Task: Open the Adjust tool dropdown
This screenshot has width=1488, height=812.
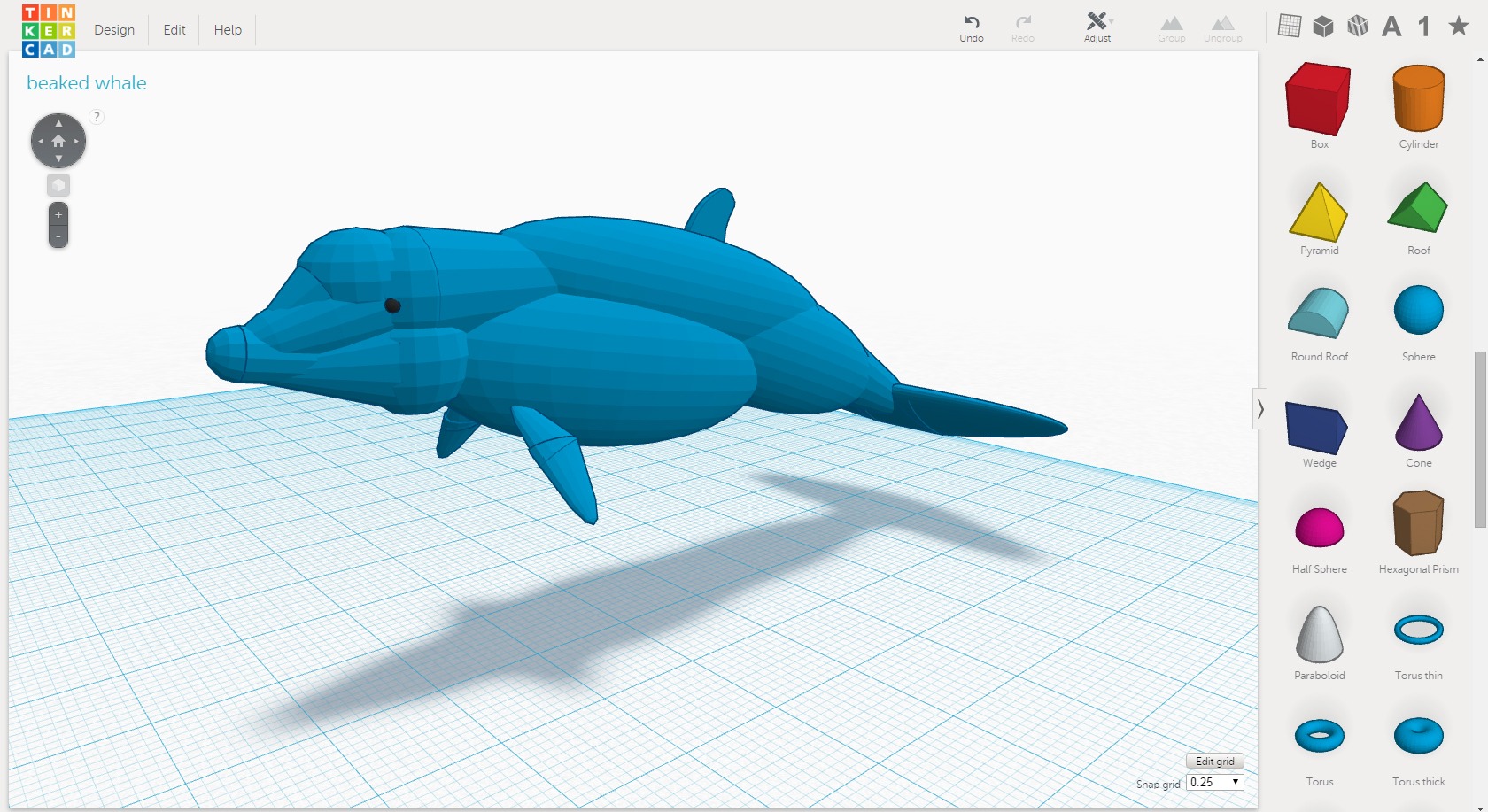Action: 1098,27
